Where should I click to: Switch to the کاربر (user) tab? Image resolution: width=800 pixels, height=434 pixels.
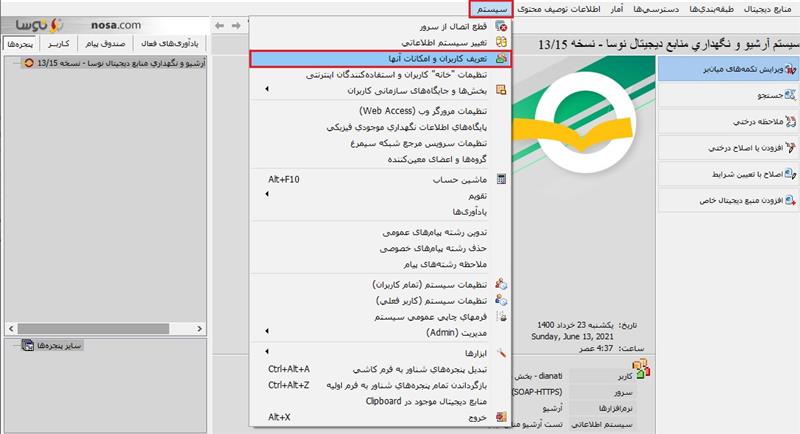59,45
